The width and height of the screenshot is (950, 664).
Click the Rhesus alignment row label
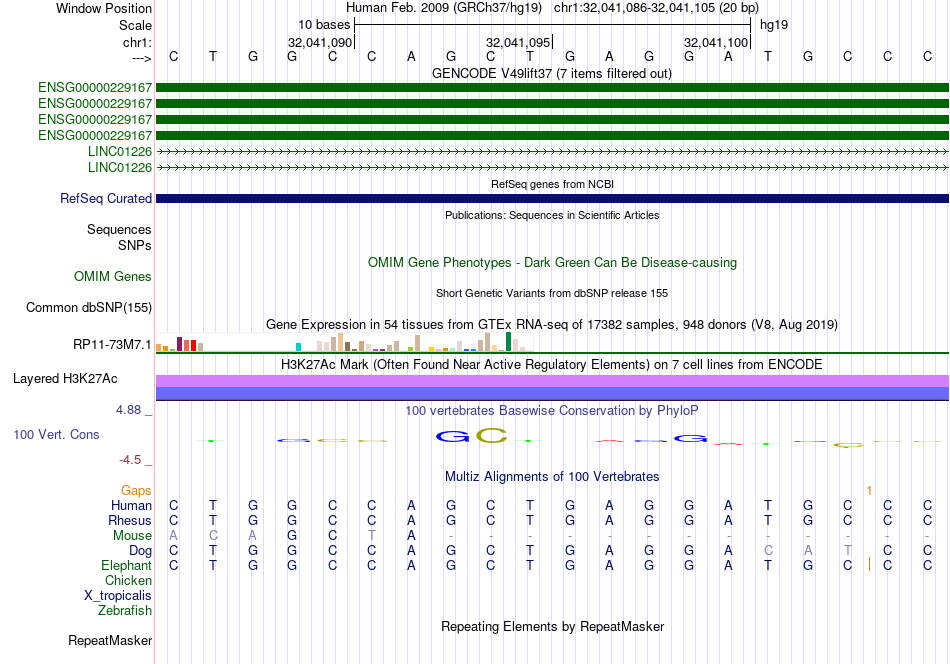[130, 521]
